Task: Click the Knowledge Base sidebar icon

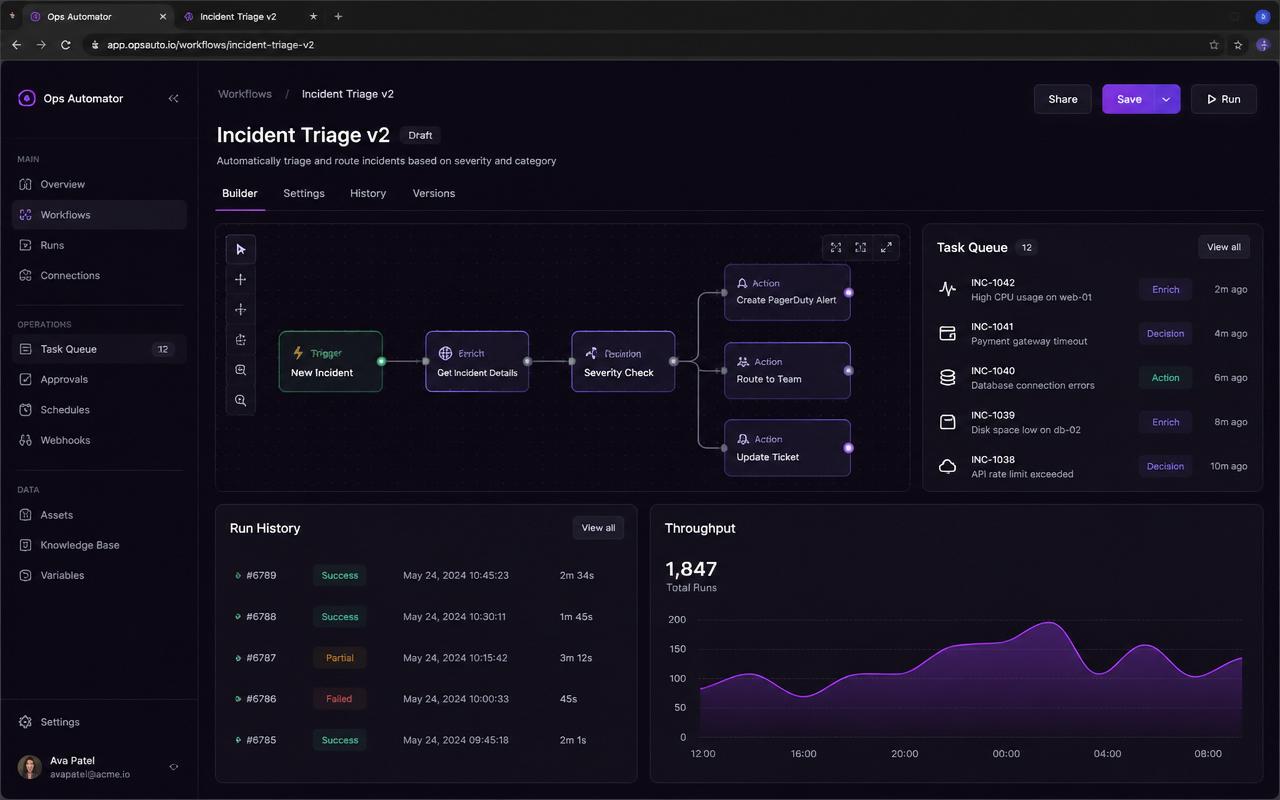Action: click(26, 545)
